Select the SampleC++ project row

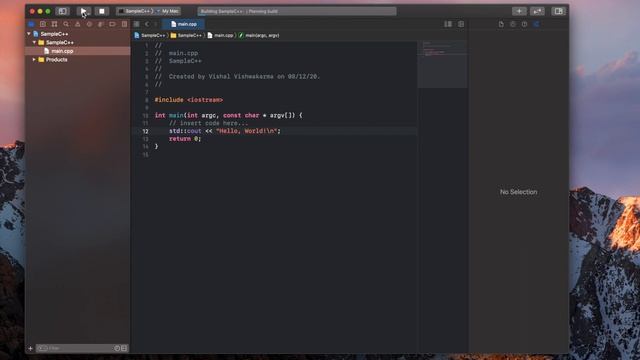pyautogui.click(x=78, y=34)
